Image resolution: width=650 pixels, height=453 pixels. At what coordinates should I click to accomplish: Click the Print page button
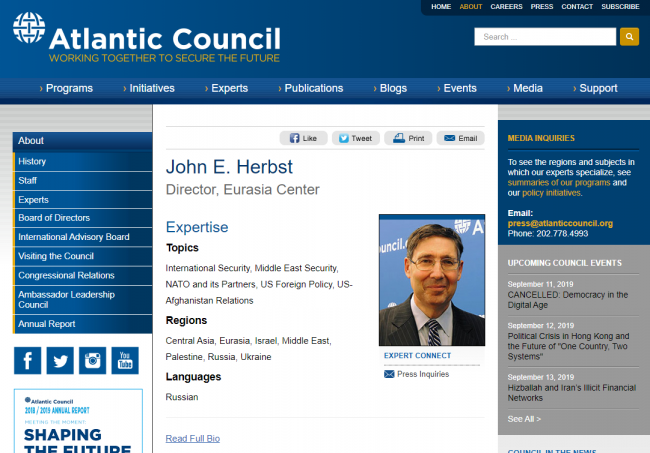[x=407, y=138]
